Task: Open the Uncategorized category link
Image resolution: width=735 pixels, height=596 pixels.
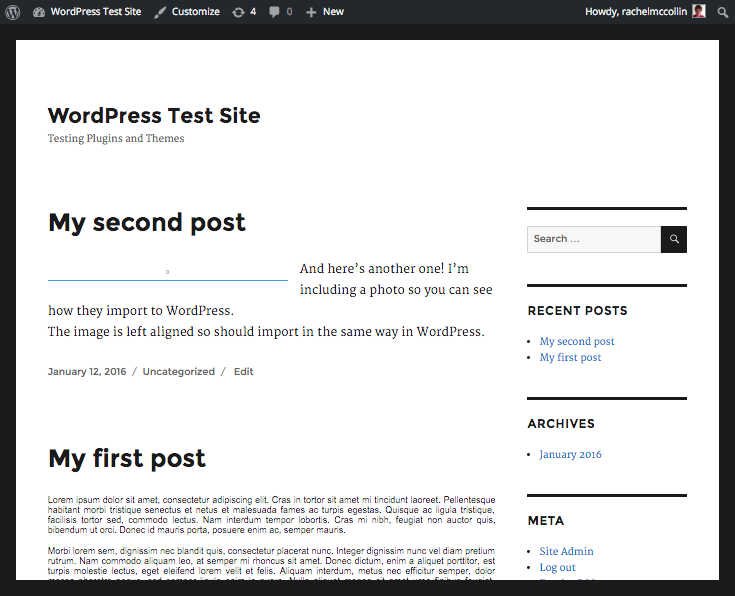Action: click(x=179, y=371)
